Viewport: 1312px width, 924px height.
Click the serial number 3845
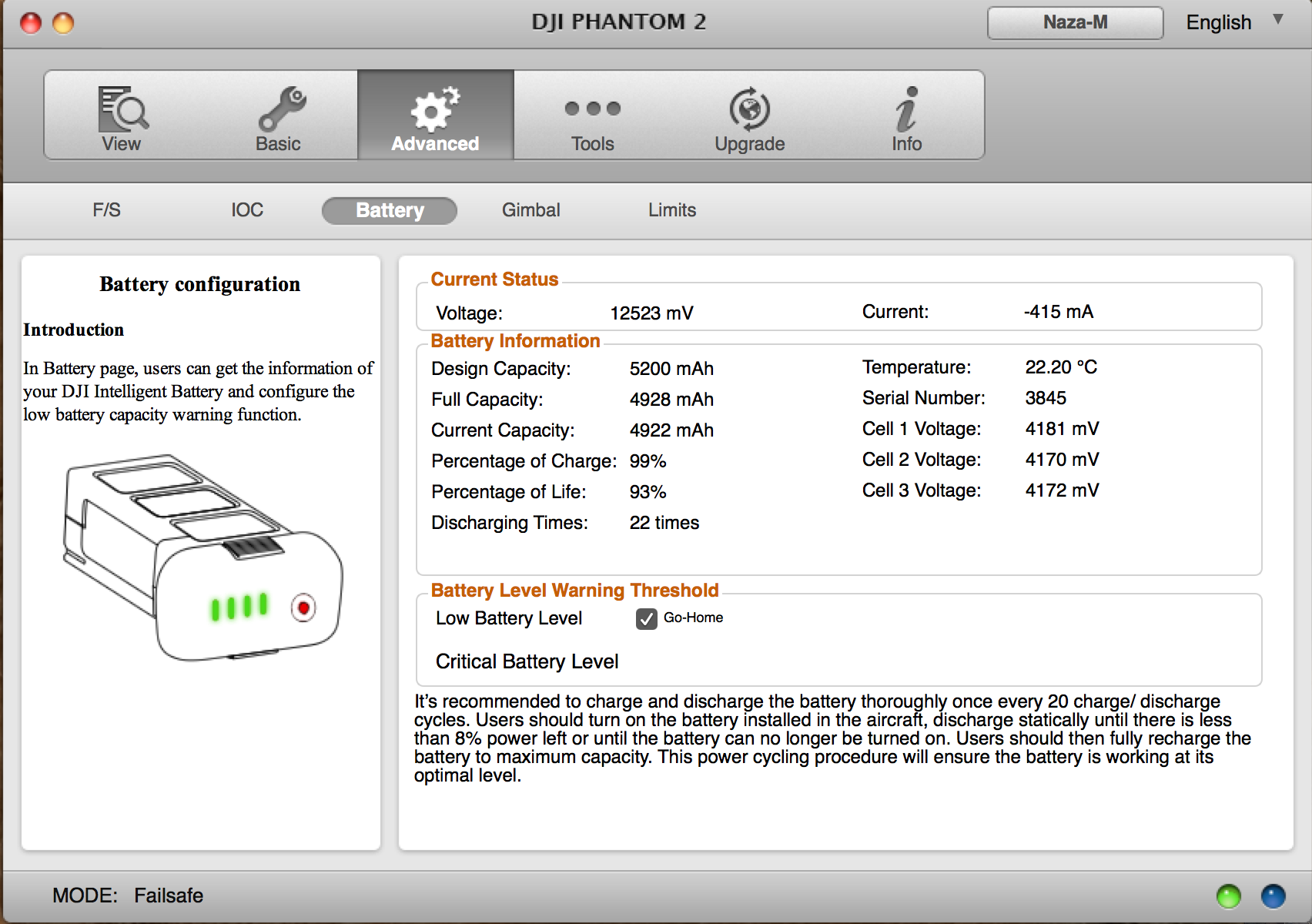1046,398
